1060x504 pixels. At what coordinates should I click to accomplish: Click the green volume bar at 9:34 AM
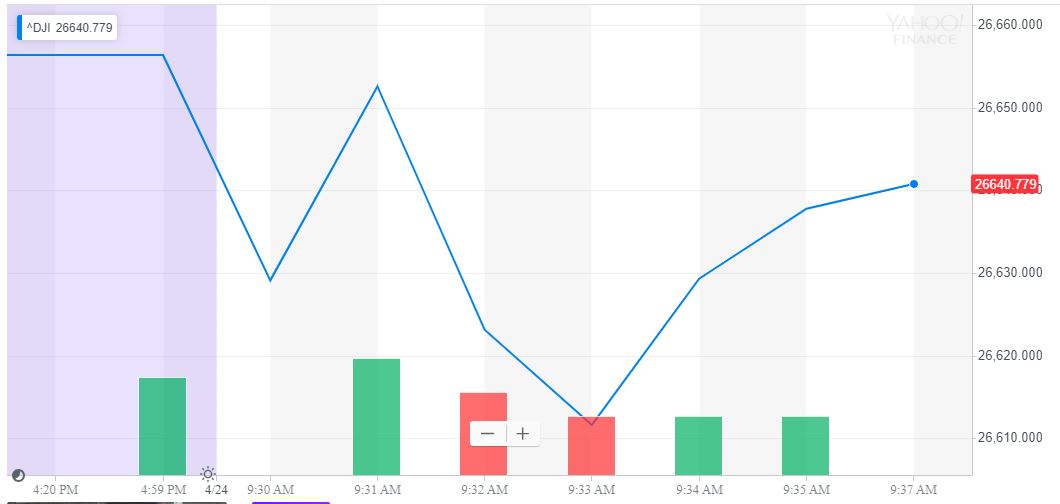tap(698, 446)
